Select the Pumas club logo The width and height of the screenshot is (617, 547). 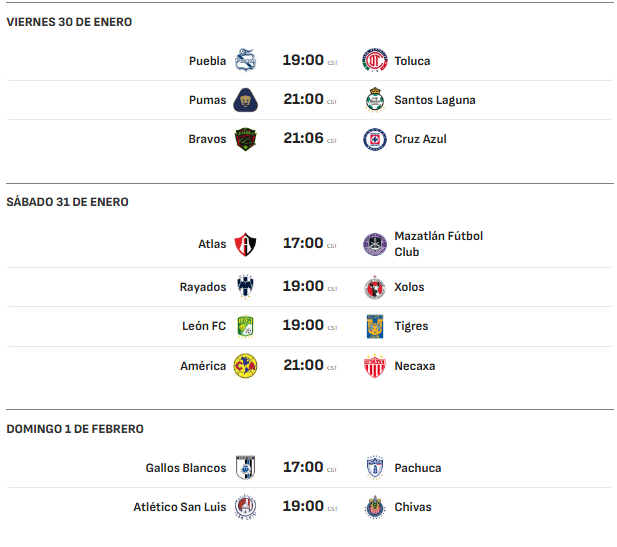click(246, 100)
